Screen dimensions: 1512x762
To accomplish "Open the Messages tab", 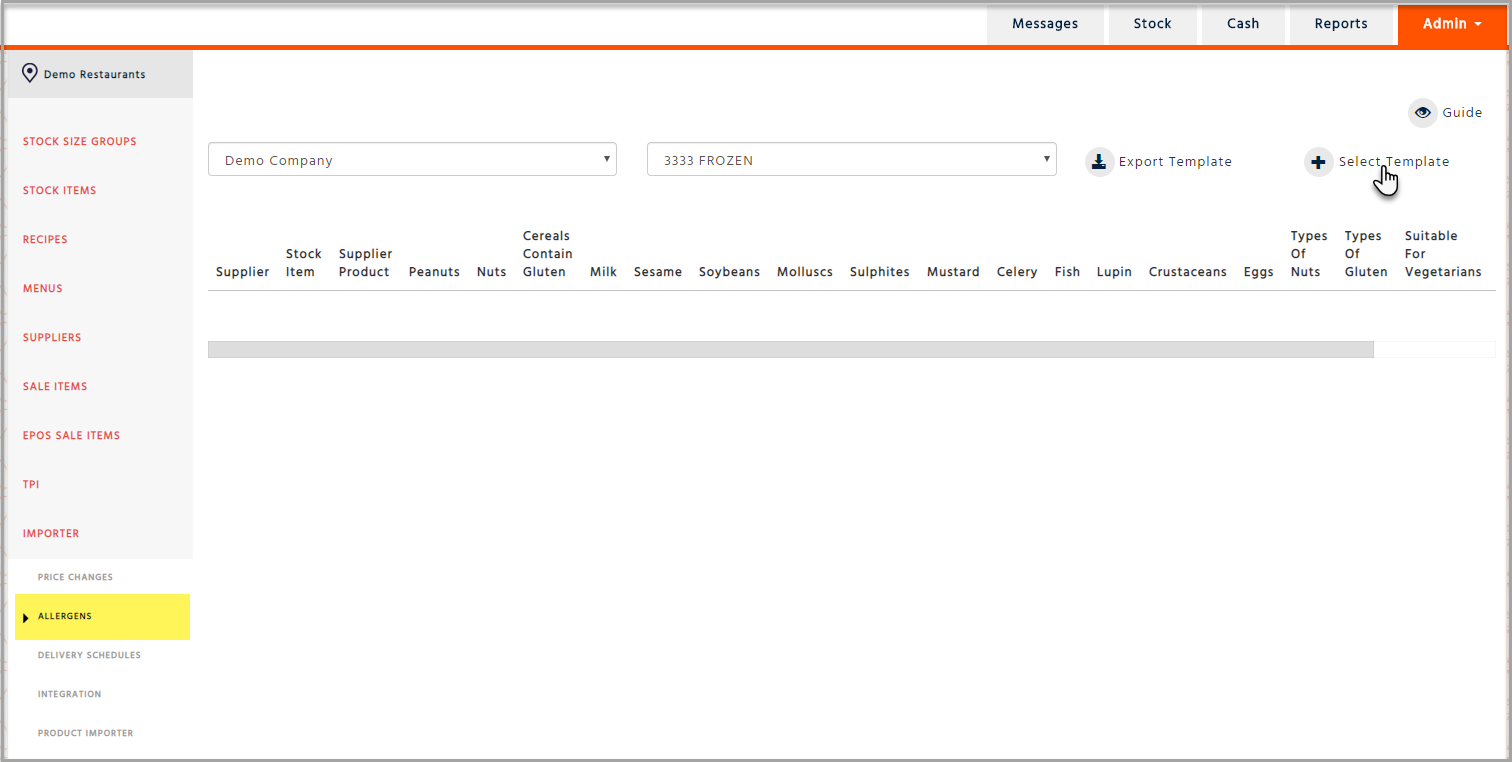I will click(1045, 24).
